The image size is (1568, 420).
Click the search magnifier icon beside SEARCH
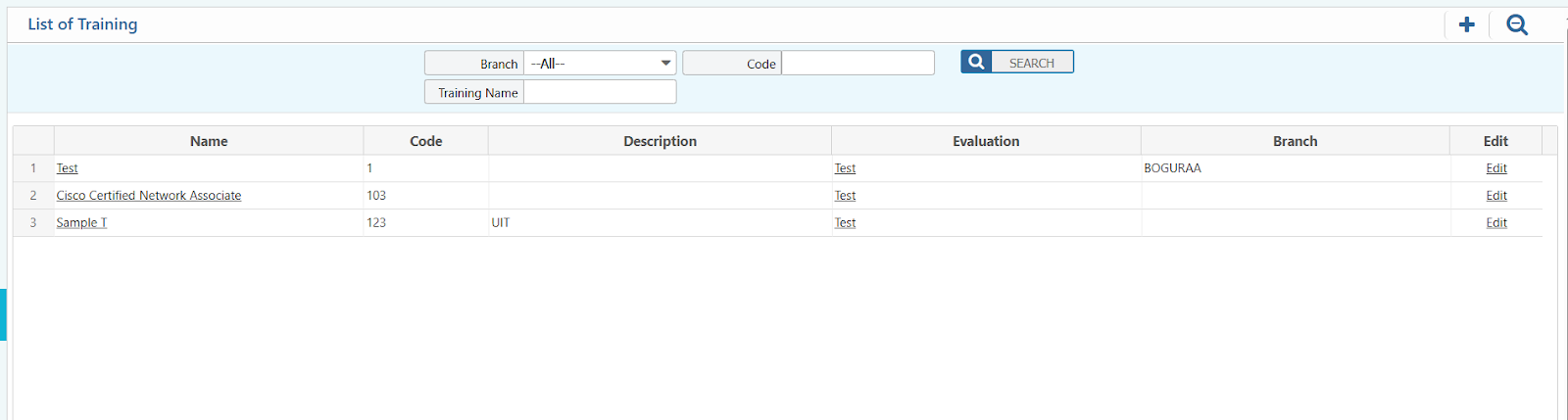tap(976, 62)
